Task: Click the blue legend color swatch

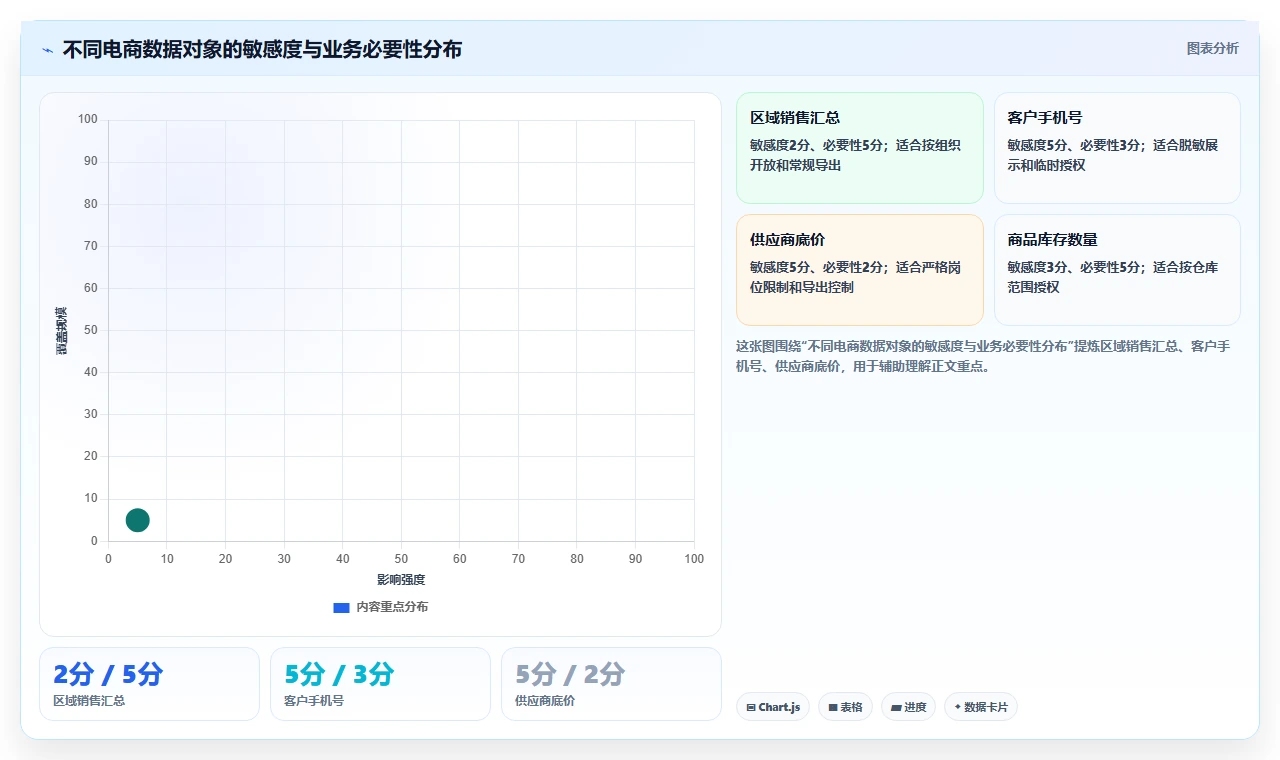Action: 341,607
